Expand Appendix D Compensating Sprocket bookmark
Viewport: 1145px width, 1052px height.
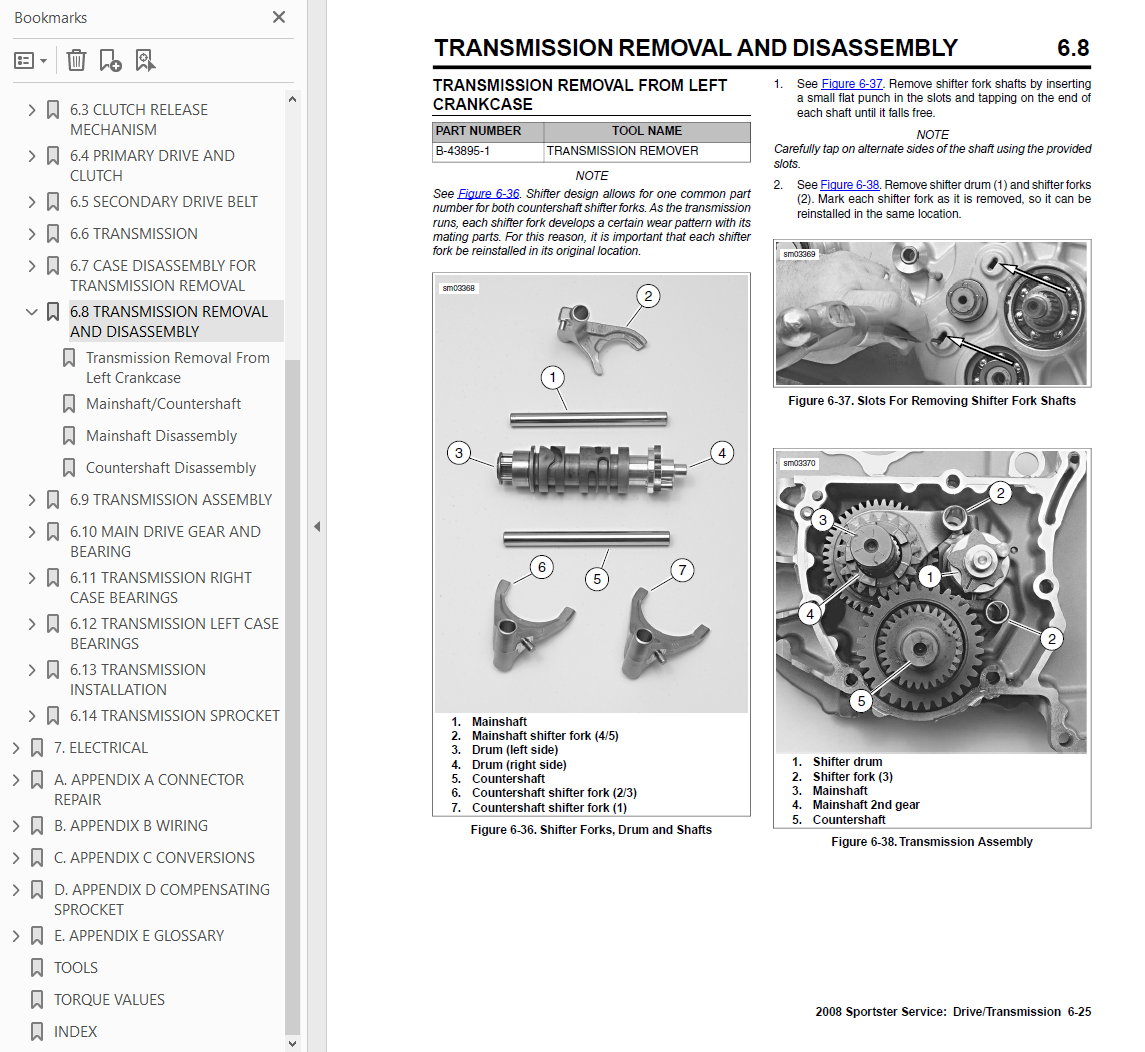[x=16, y=891]
